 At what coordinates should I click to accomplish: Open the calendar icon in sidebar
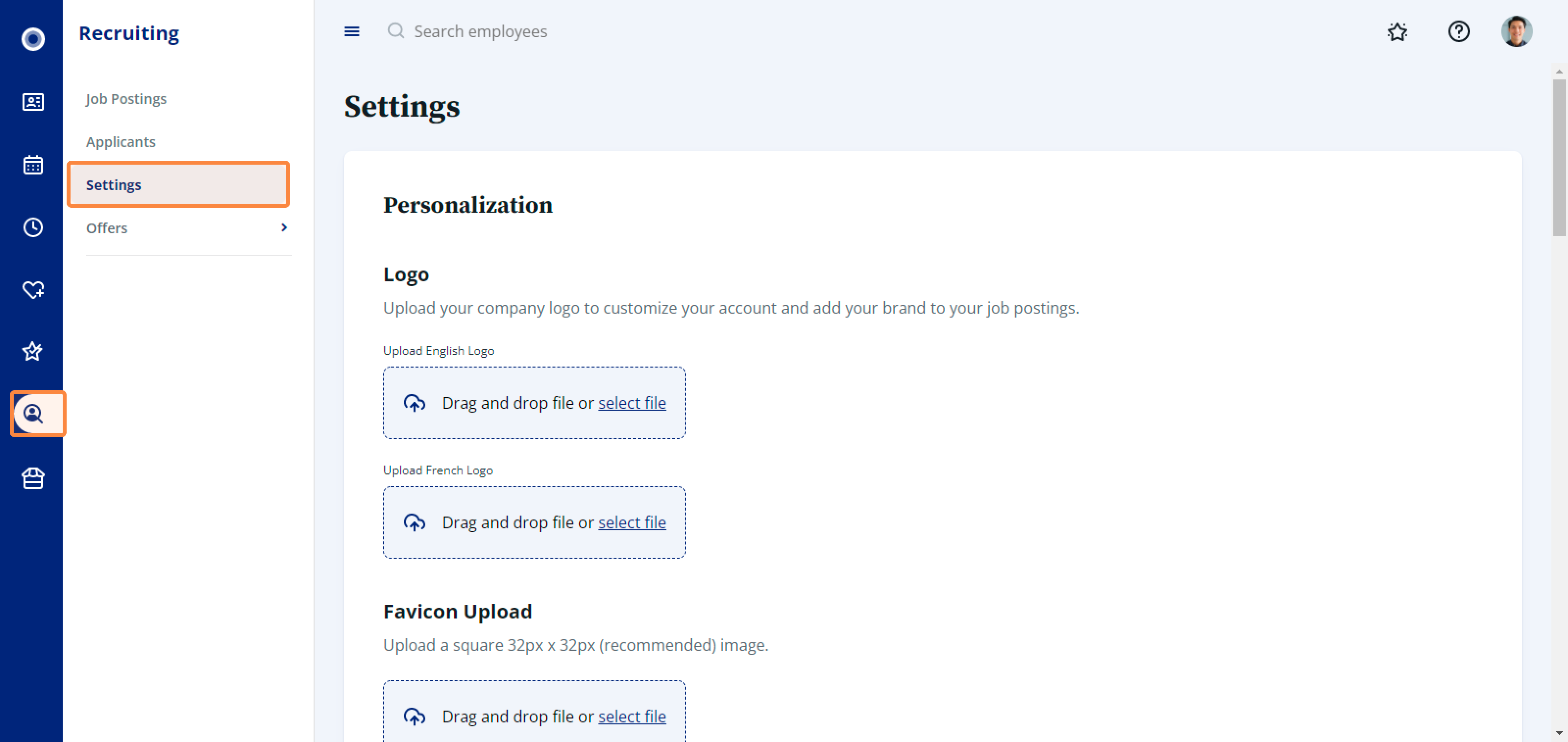pos(33,164)
